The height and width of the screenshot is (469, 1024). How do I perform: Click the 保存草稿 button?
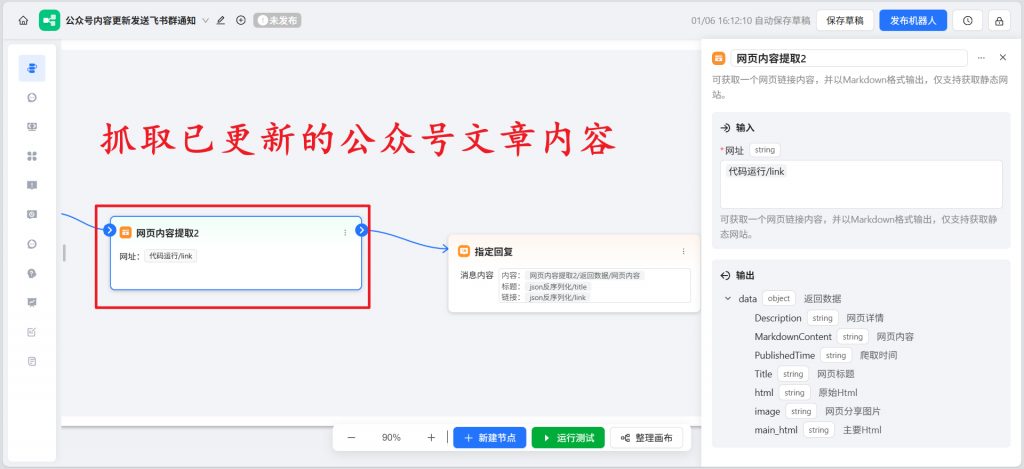pyautogui.click(x=844, y=20)
